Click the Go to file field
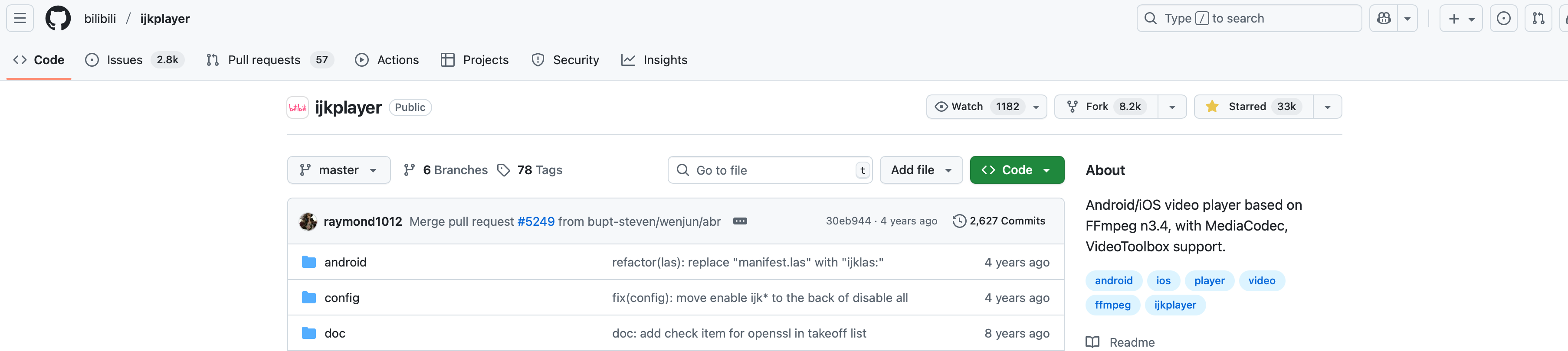 click(x=770, y=170)
